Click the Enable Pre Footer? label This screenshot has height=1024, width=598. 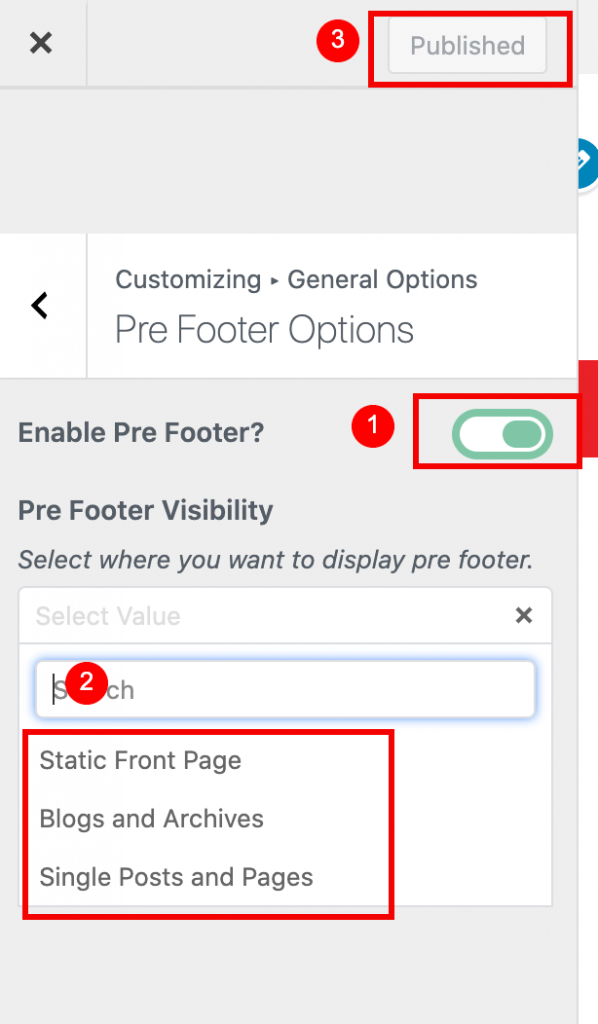click(141, 432)
